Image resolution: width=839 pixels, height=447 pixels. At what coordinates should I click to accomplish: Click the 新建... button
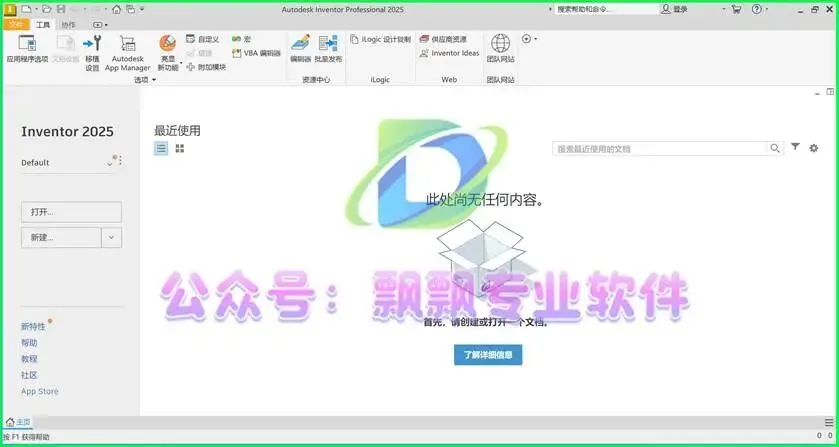62,238
